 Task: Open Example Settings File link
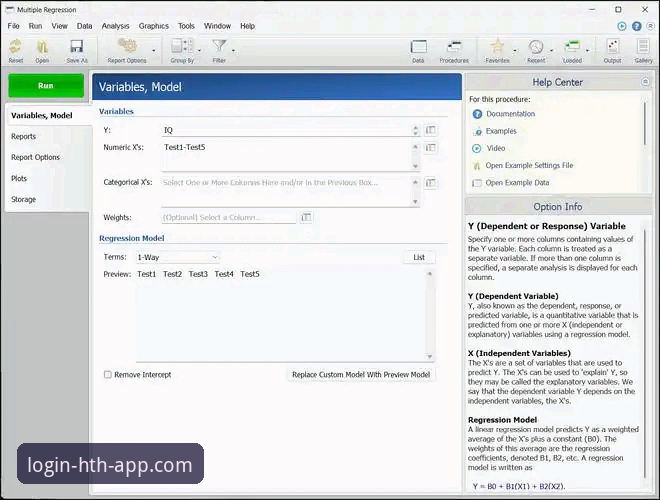point(529,165)
